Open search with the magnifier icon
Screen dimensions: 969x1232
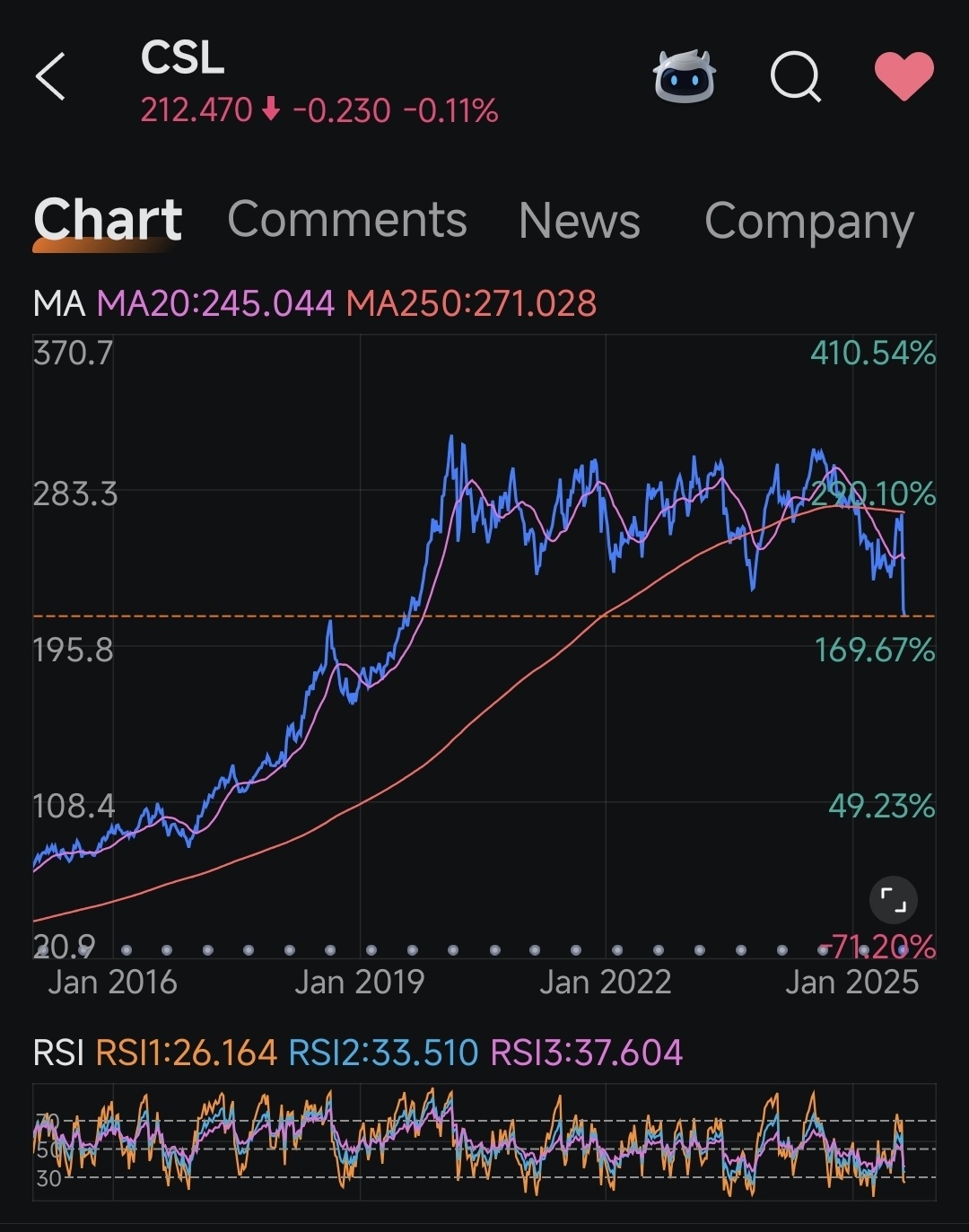[796, 77]
